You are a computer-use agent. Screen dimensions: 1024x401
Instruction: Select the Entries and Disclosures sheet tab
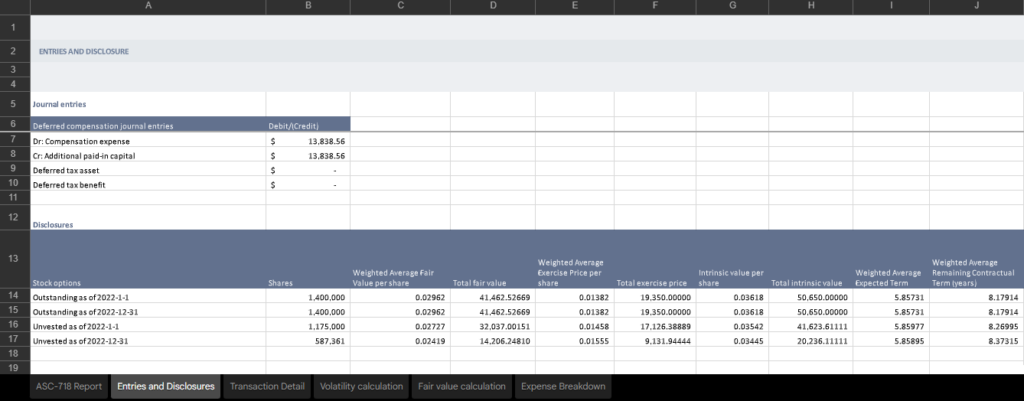point(166,387)
